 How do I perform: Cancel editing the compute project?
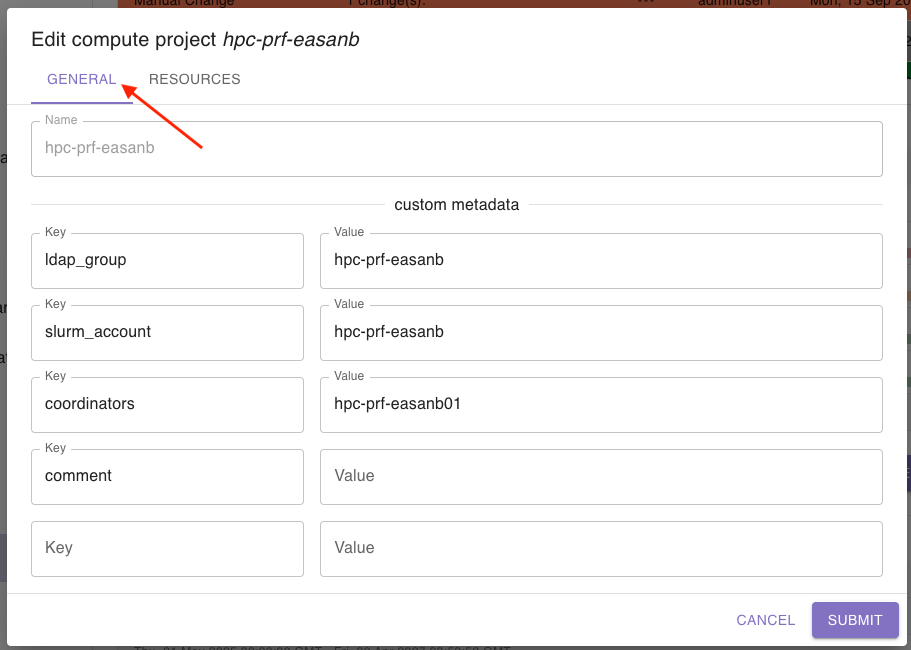(765, 620)
